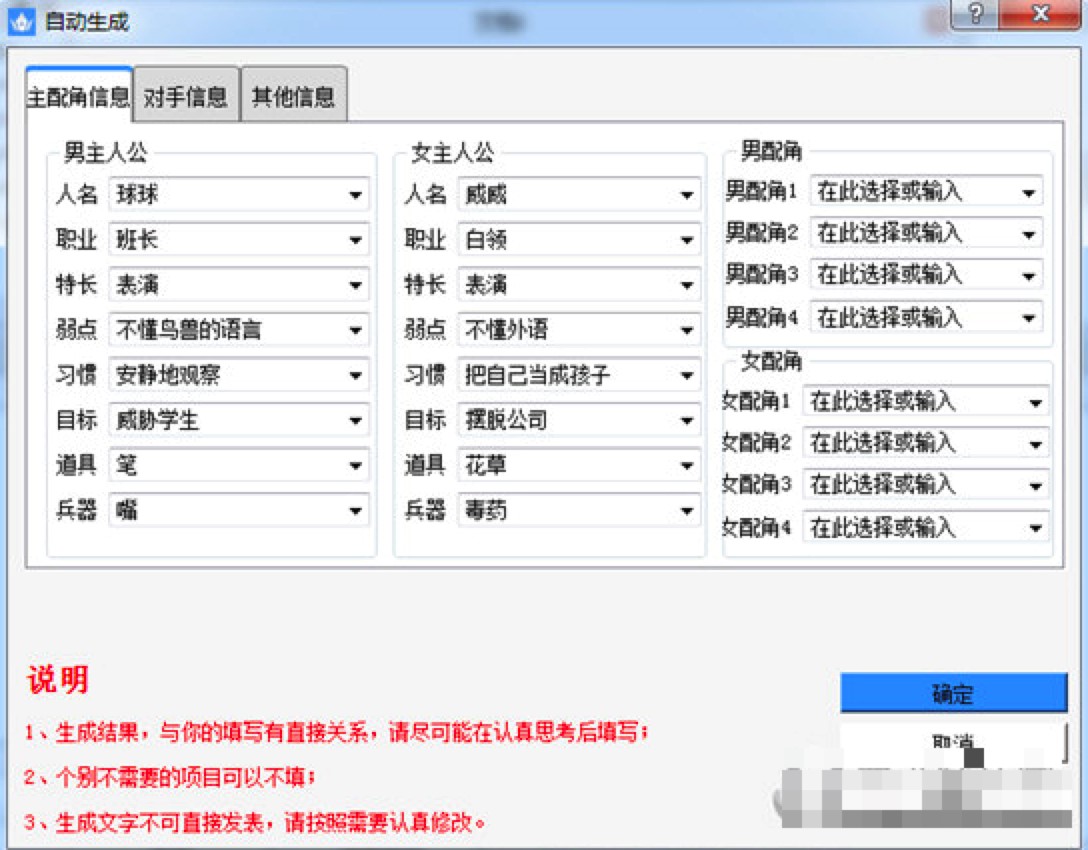Click the 男配角1 input field

926,192
